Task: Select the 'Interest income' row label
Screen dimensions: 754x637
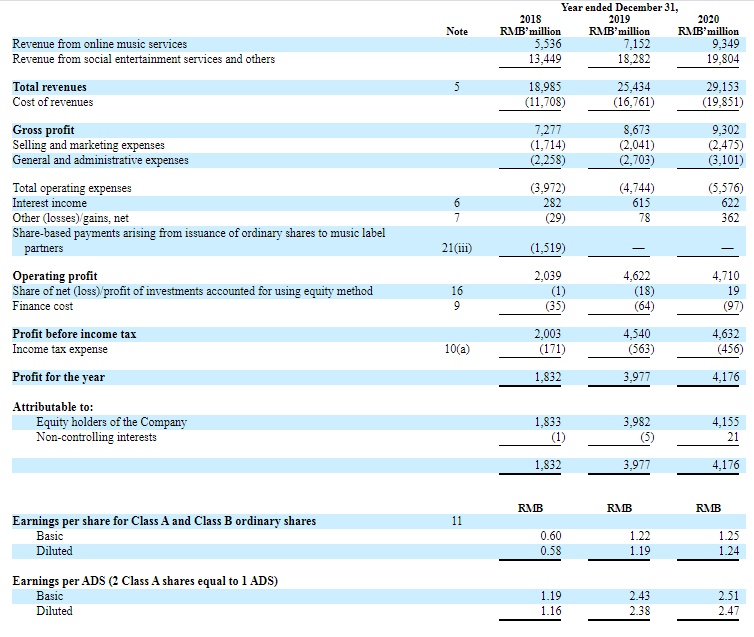Action: point(50,203)
